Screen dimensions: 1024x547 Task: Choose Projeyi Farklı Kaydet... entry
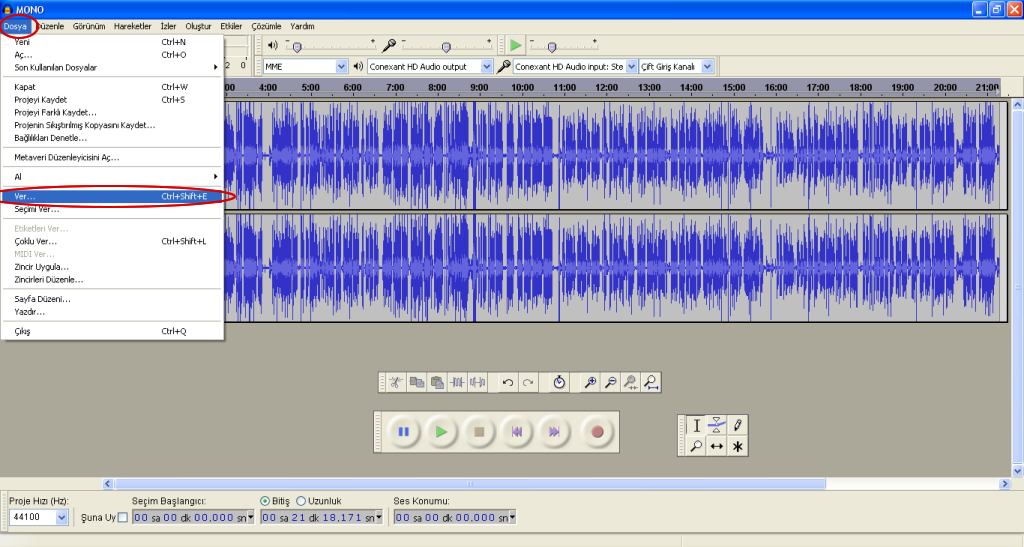point(112,112)
